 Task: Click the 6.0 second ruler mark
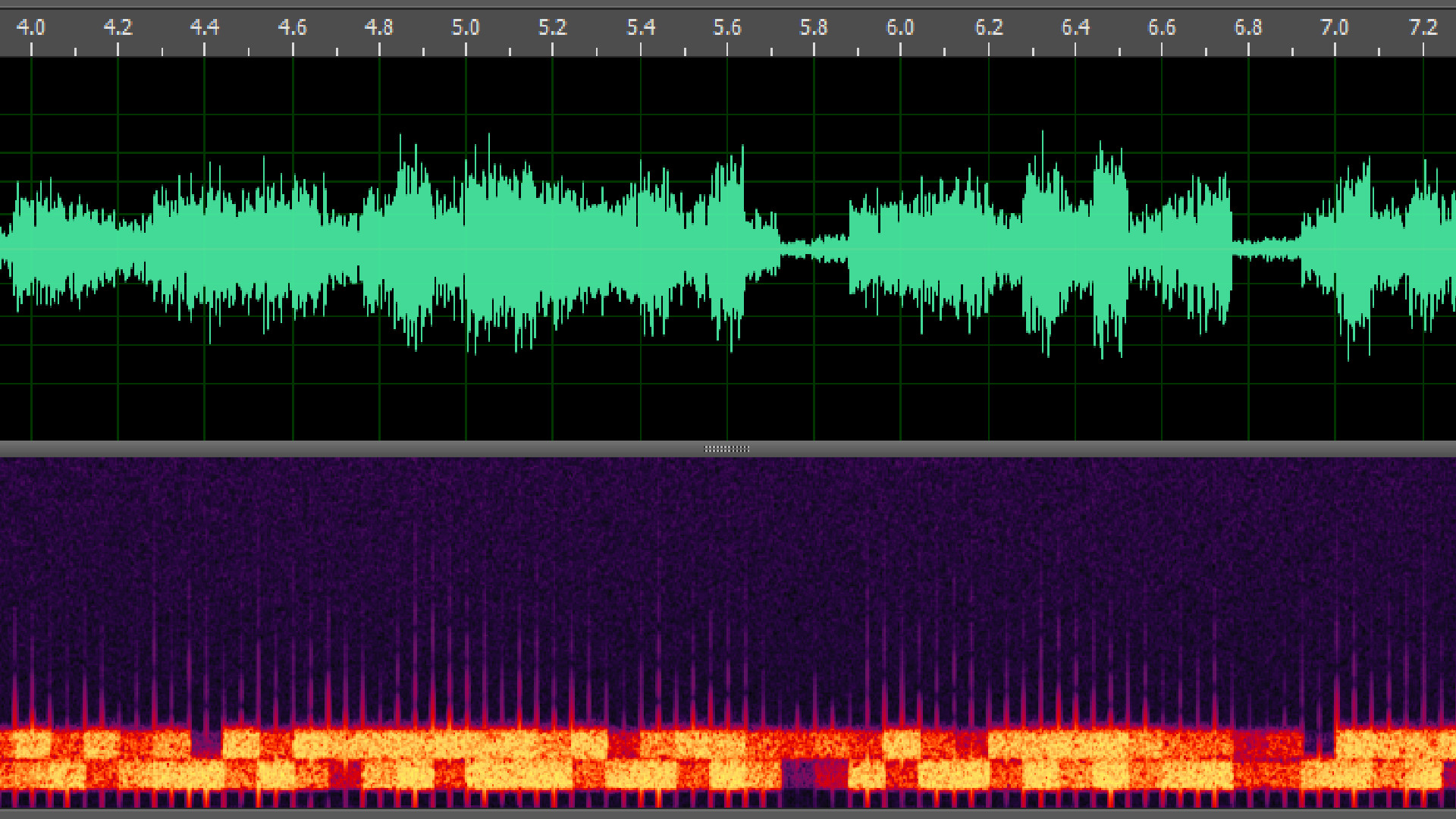900,28
